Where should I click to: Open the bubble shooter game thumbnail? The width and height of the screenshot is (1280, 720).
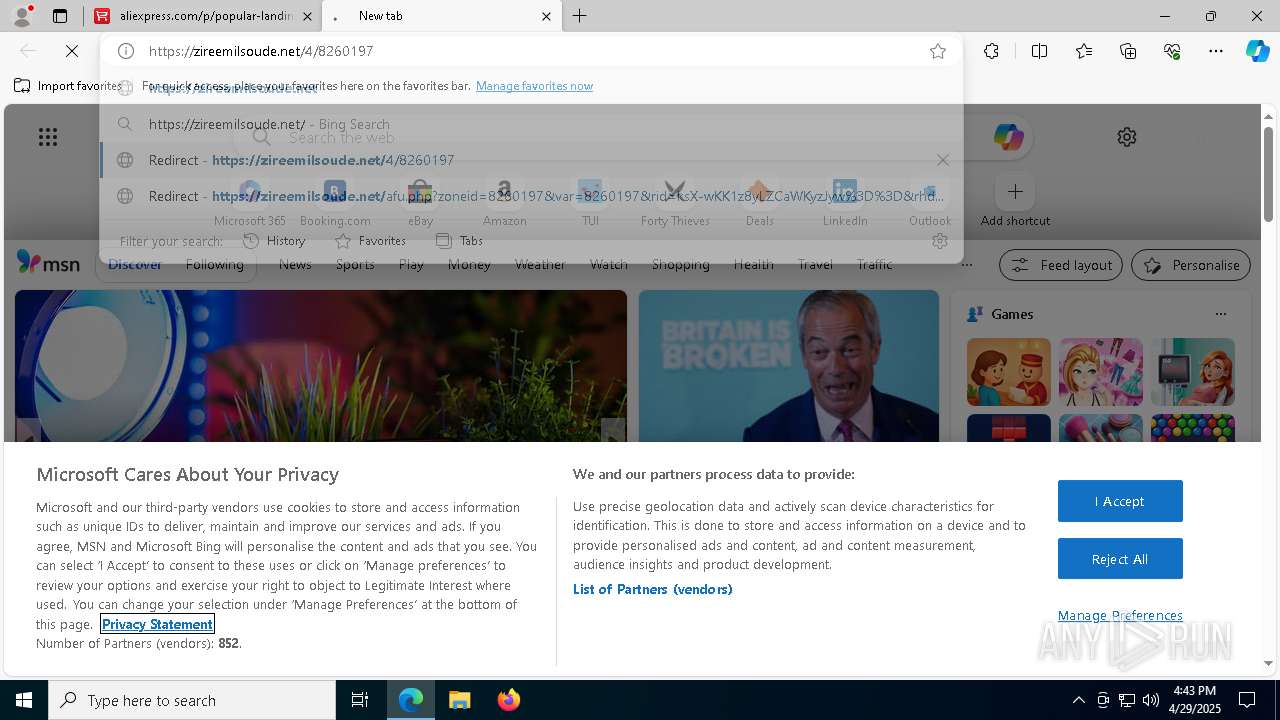[1193, 428]
